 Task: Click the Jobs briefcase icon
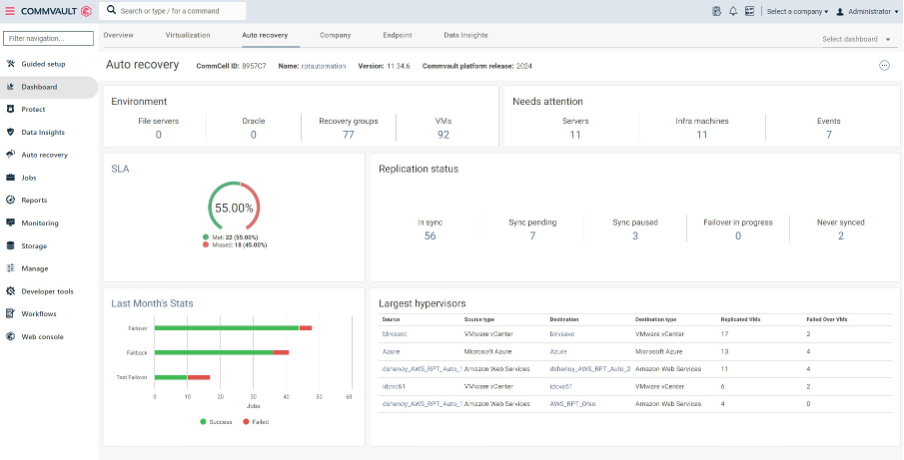[x=10, y=178]
